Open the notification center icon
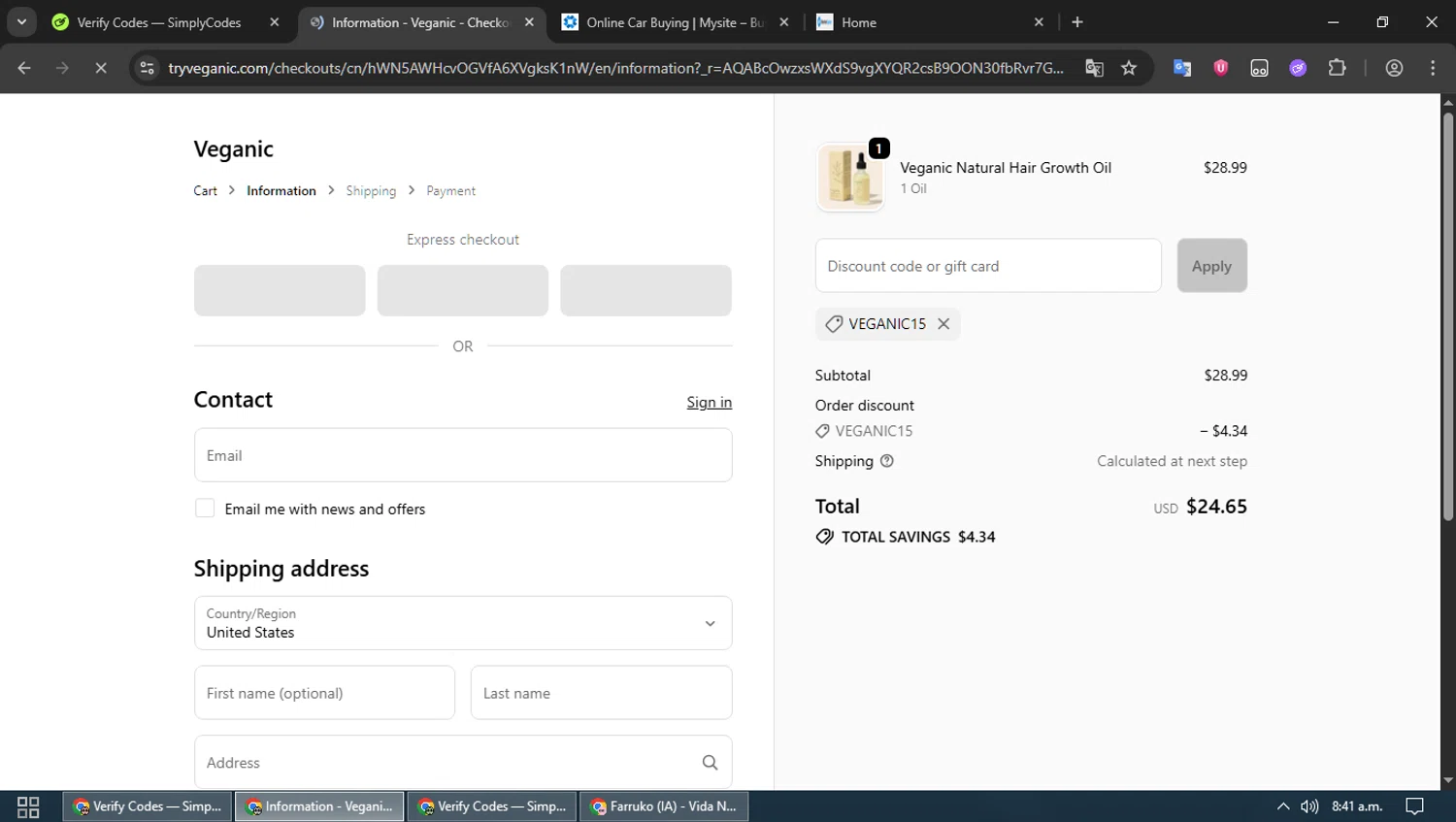The width and height of the screenshot is (1456, 822). 1414,806
